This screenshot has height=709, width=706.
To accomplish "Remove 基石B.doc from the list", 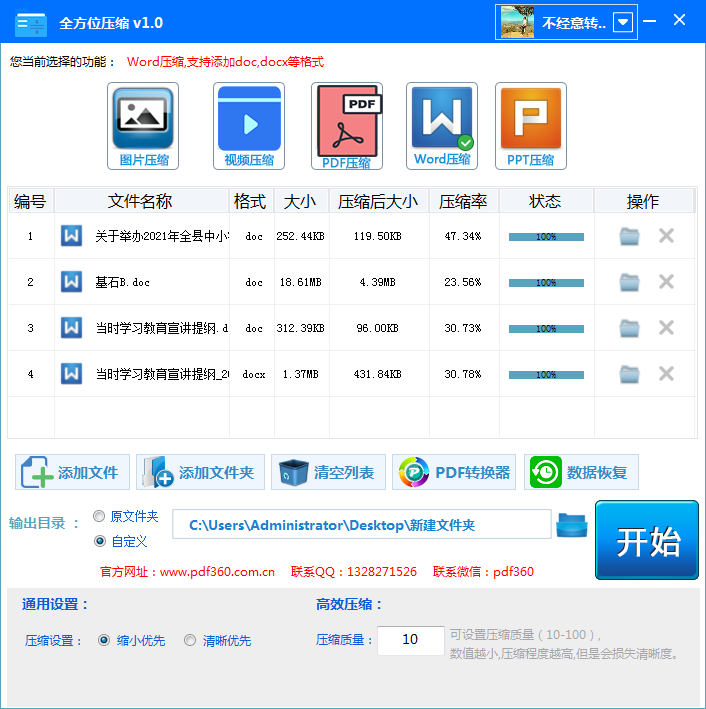I will click(666, 282).
